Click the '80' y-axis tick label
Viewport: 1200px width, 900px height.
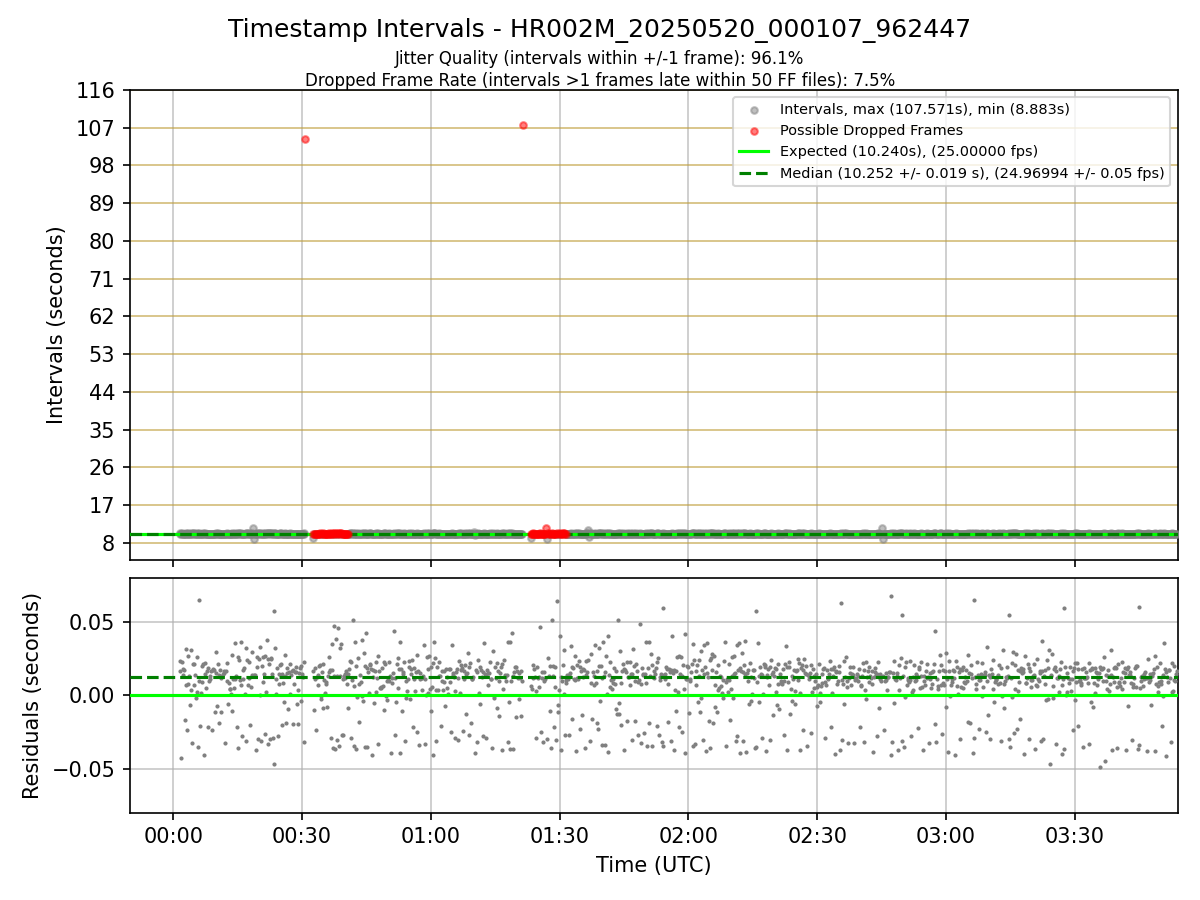[104, 241]
